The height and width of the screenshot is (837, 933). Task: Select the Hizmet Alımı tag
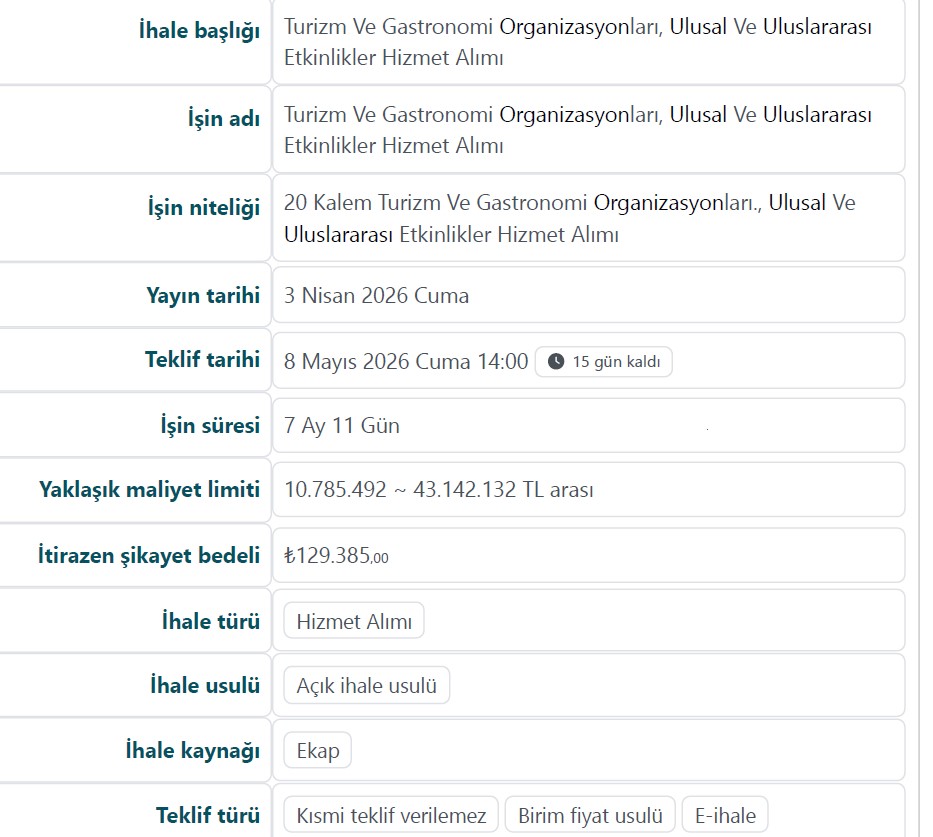[354, 621]
